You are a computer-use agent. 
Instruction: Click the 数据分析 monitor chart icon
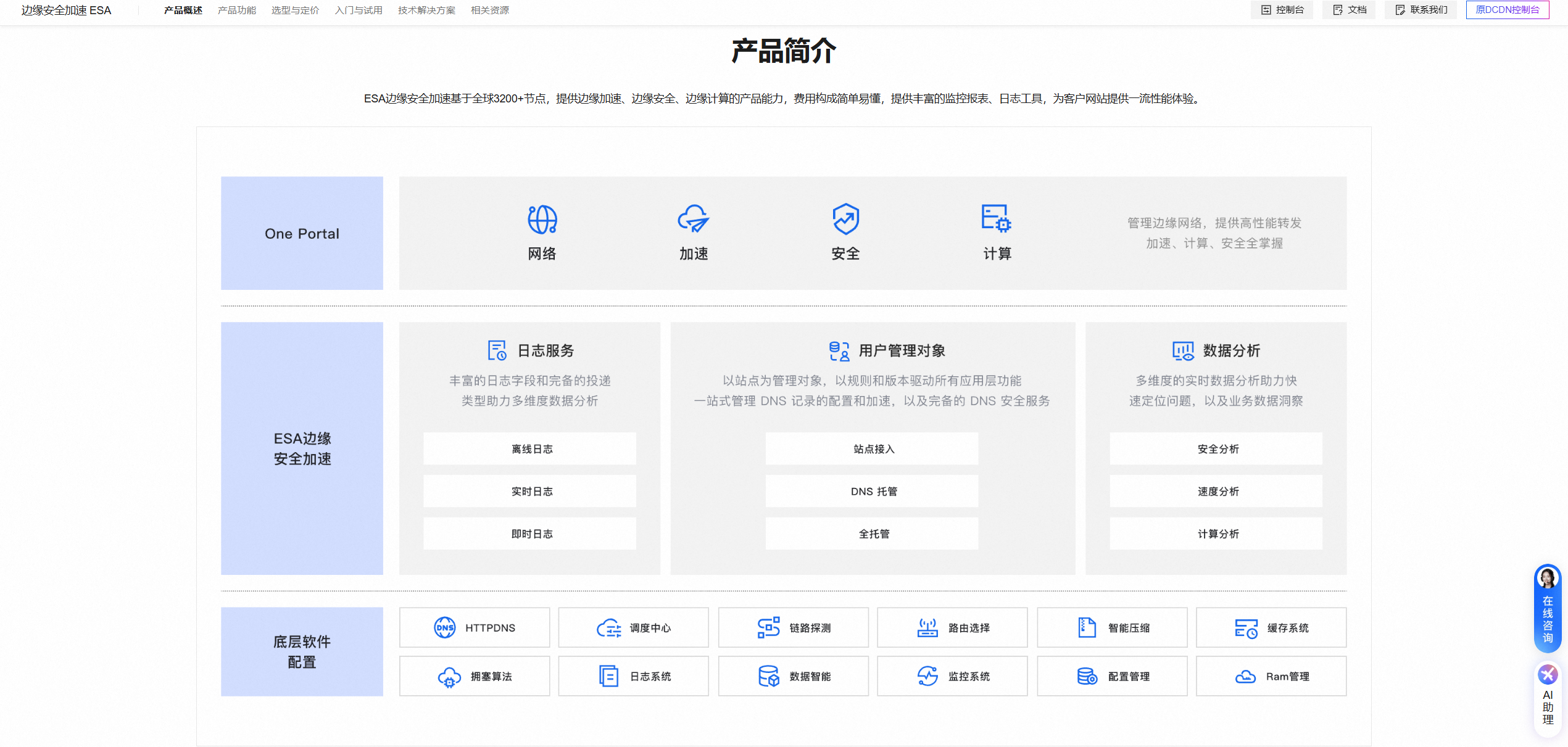[x=1183, y=350]
